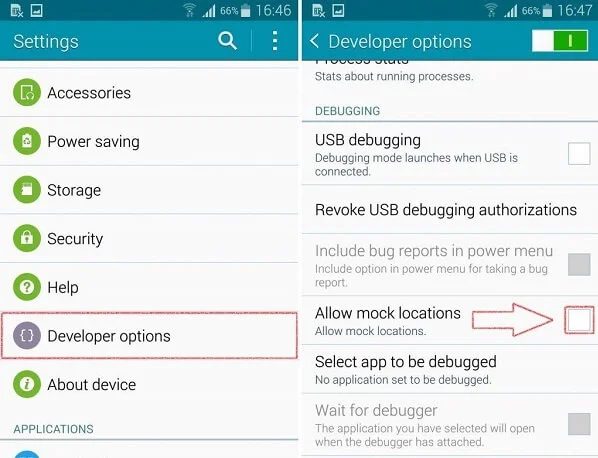Tap the Security padlock icon
The height and width of the screenshot is (458, 598).
click(x=27, y=238)
